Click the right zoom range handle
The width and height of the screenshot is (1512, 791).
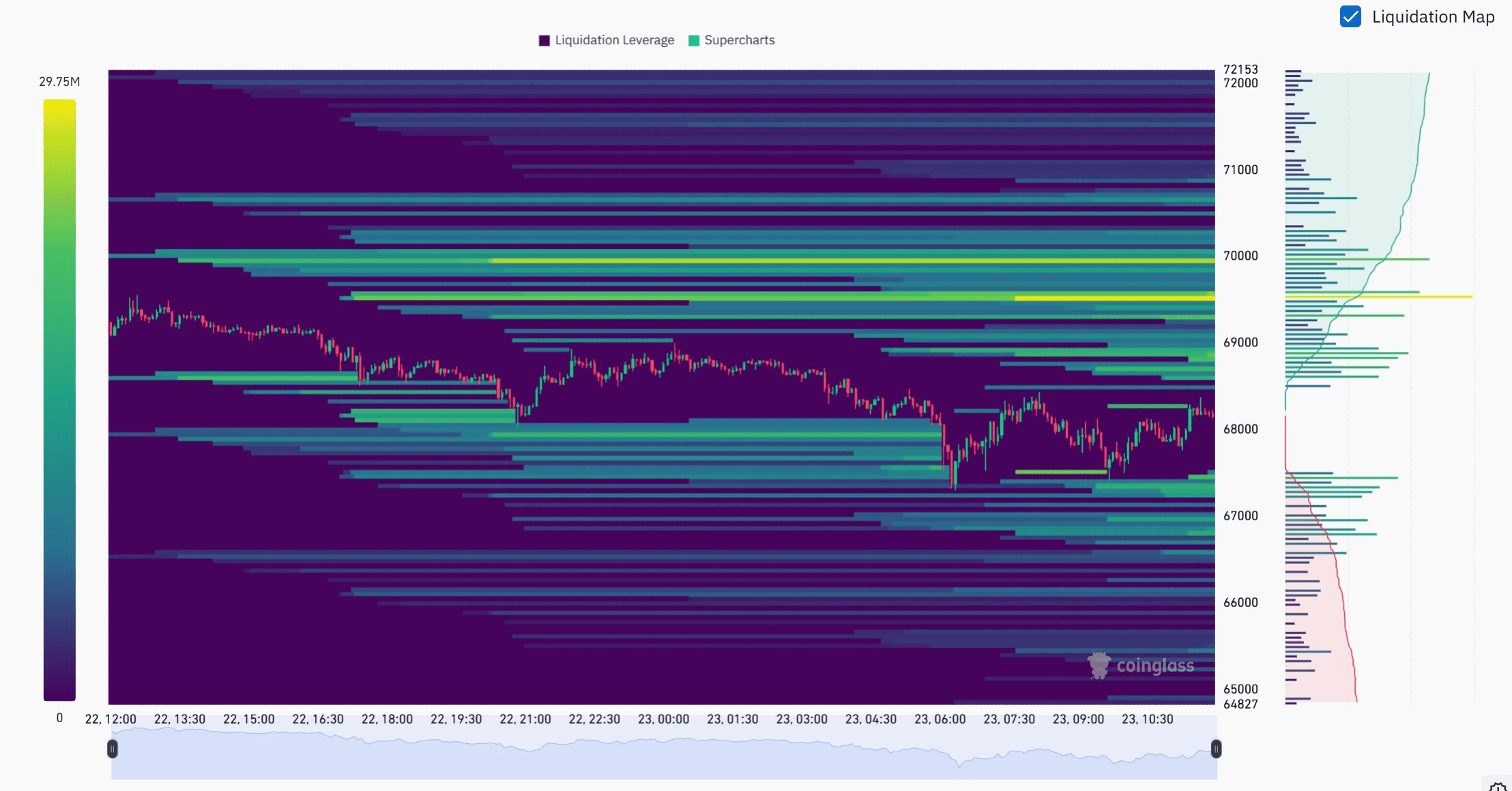[1216, 749]
